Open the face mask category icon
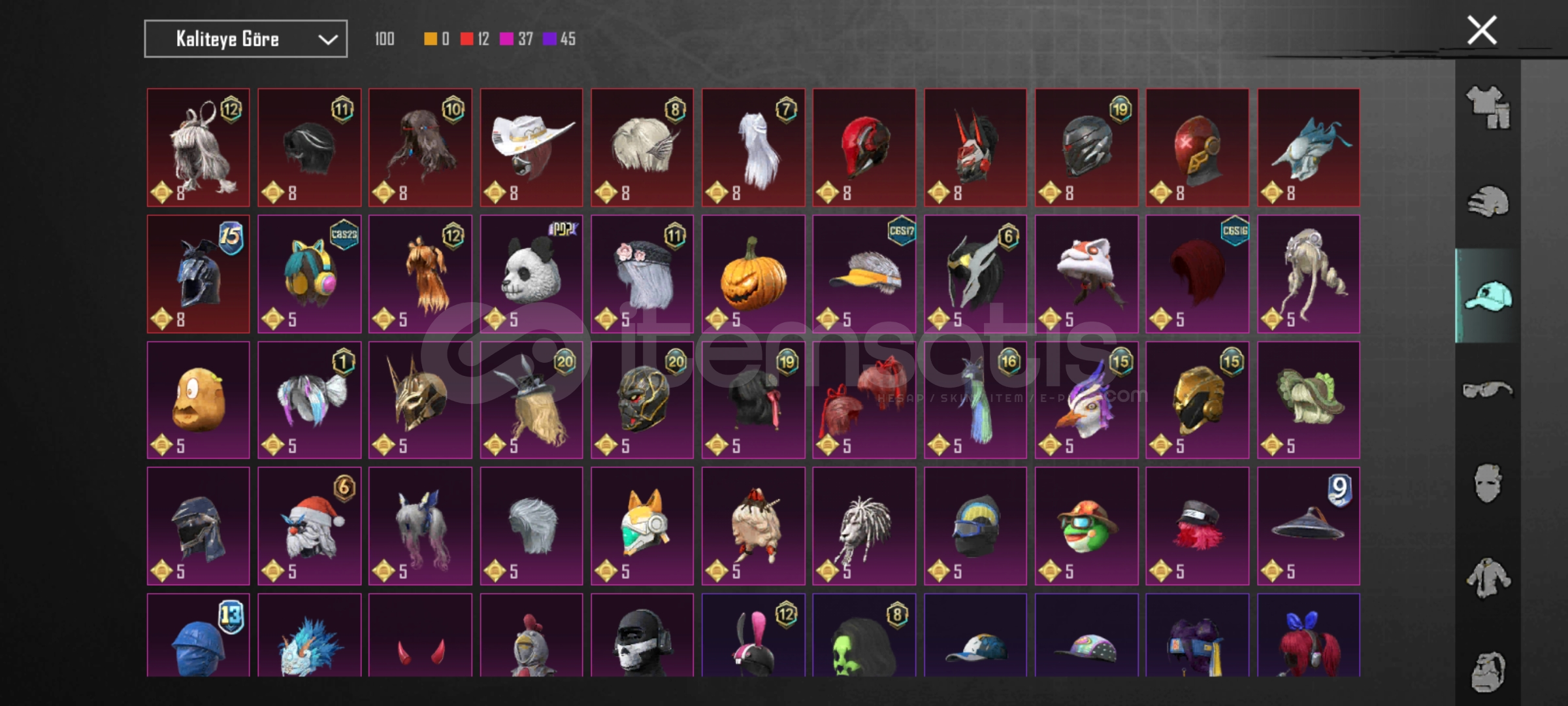The image size is (1568, 706). [1488, 484]
